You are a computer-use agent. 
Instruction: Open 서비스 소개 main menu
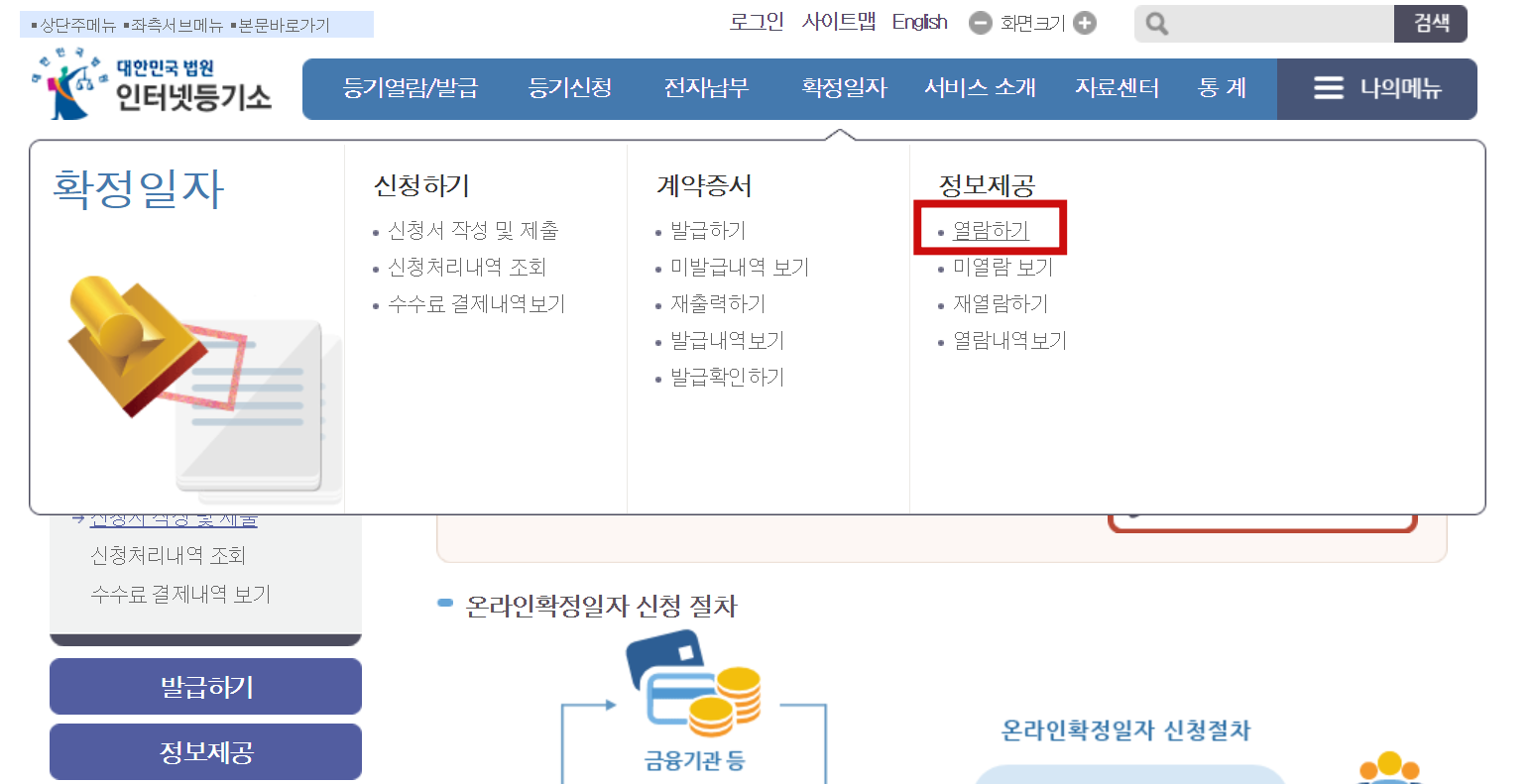tap(980, 88)
